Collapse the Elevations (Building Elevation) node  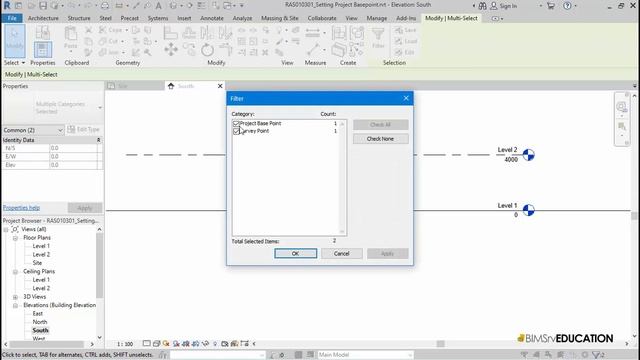[15, 306]
